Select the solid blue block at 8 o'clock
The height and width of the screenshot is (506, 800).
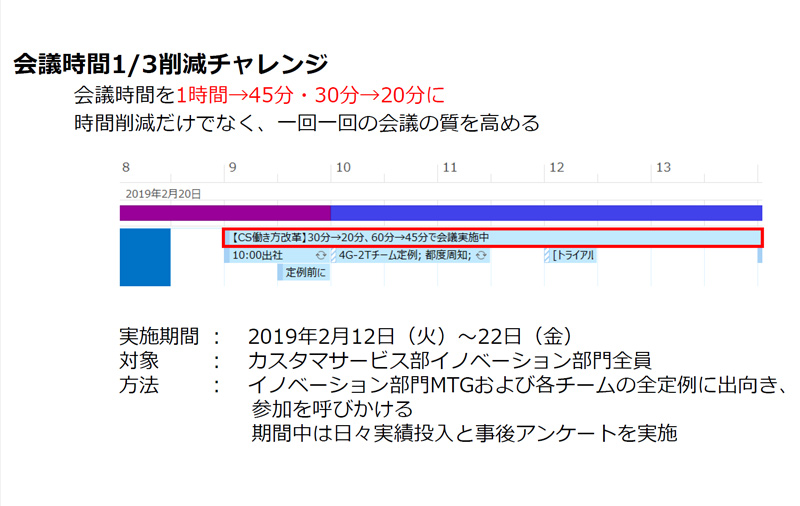click(145, 257)
